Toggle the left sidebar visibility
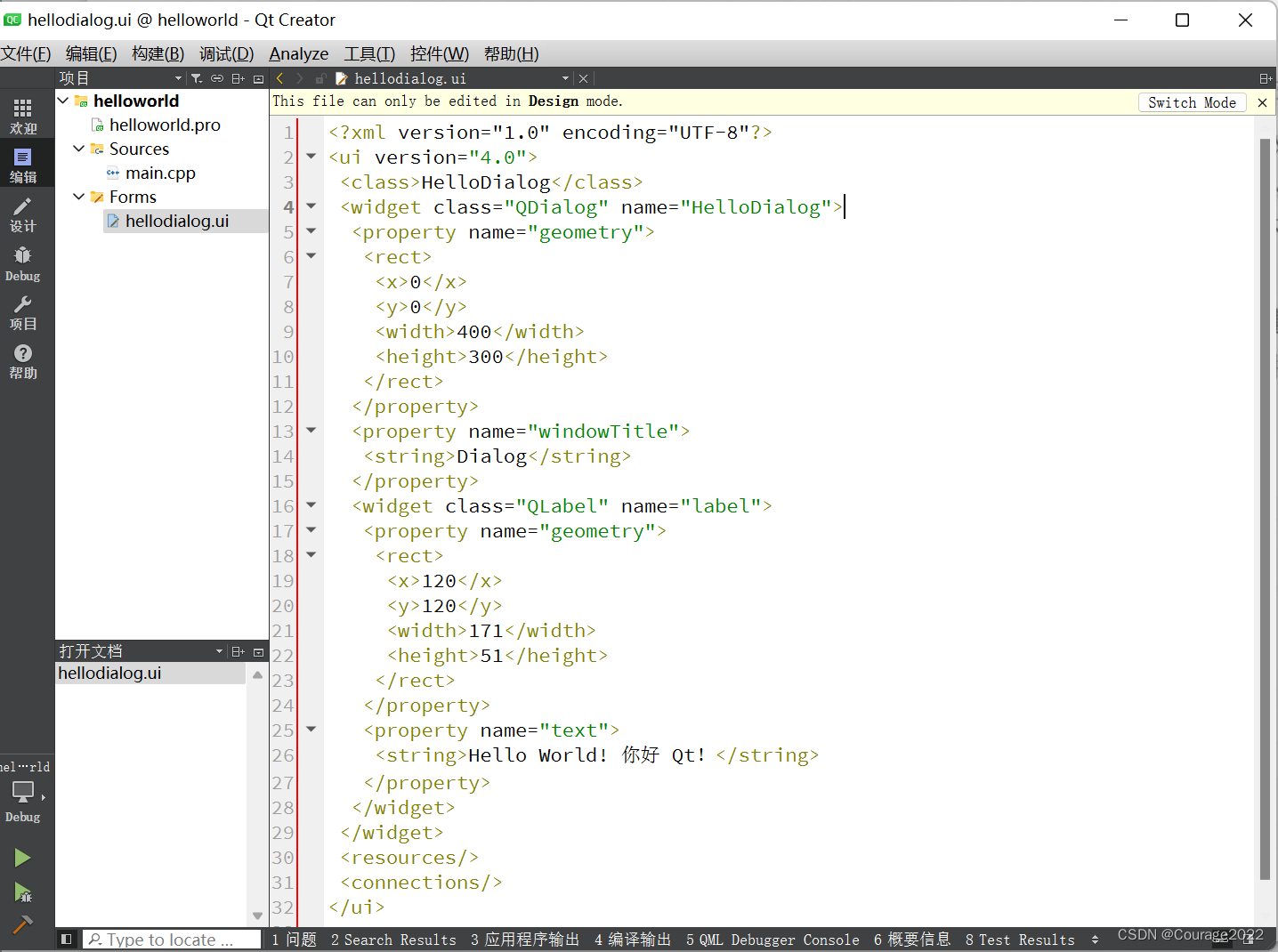The width and height of the screenshot is (1278, 952). click(66, 940)
